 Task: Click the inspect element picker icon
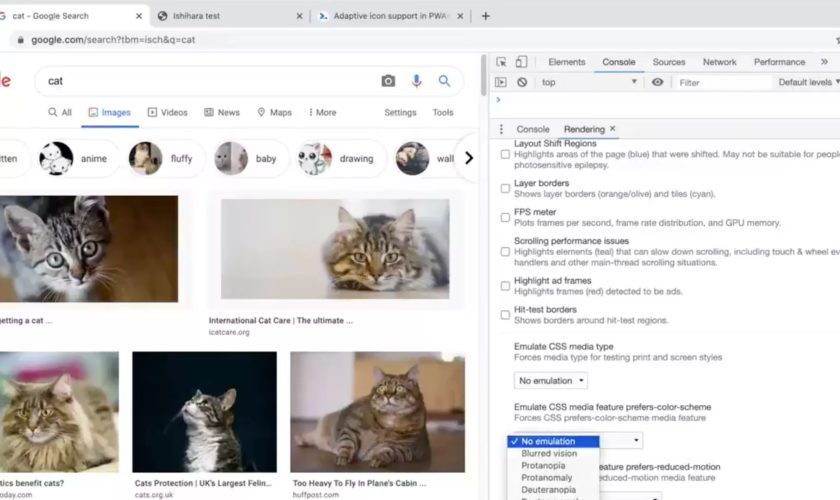pos(501,62)
